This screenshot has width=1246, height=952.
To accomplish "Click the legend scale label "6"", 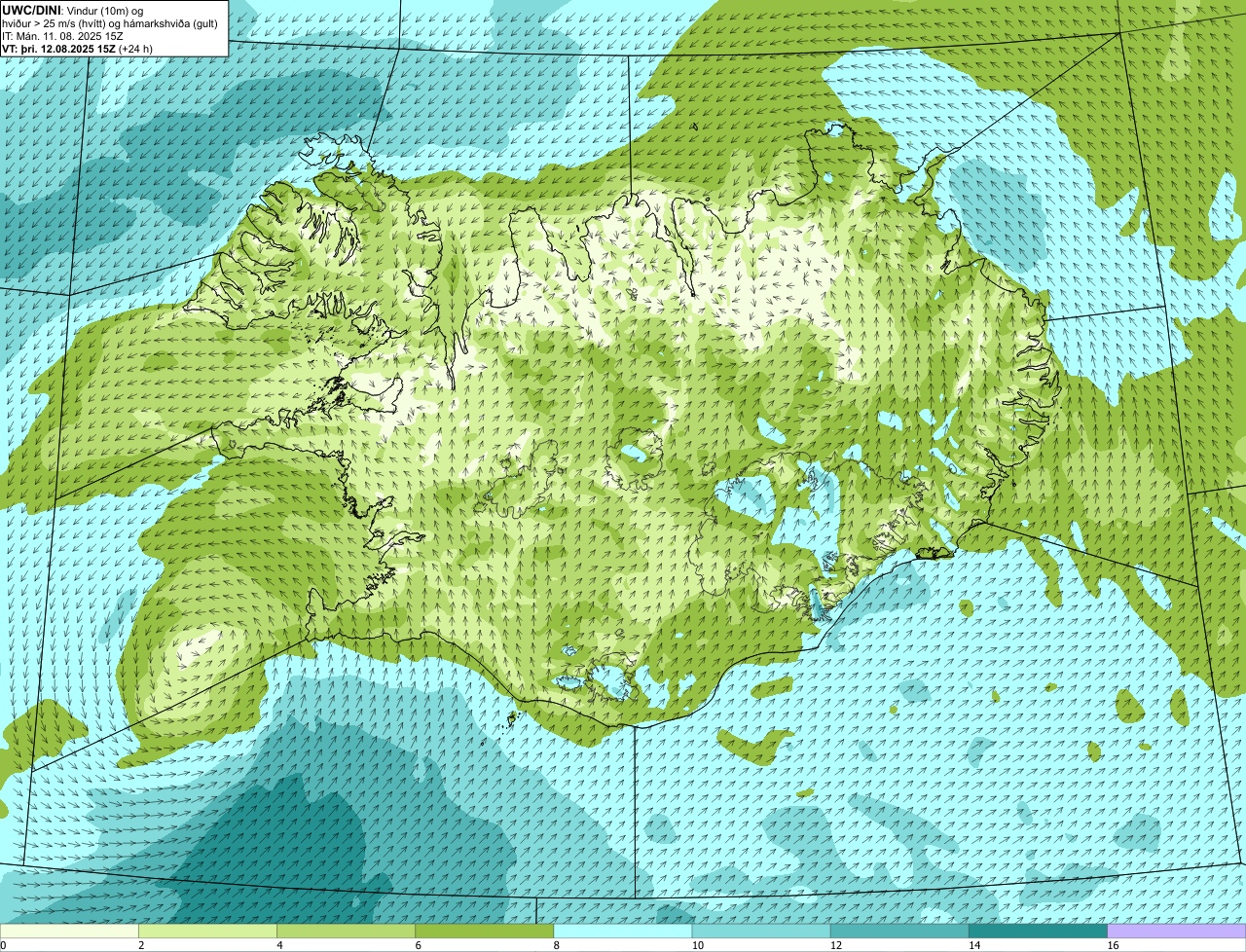I will click(x=418, y=945).
